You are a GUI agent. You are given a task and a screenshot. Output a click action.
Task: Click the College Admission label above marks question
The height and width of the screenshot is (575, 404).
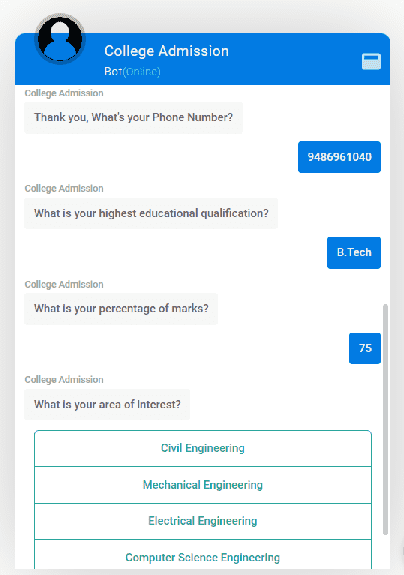(x=64, y=284)
